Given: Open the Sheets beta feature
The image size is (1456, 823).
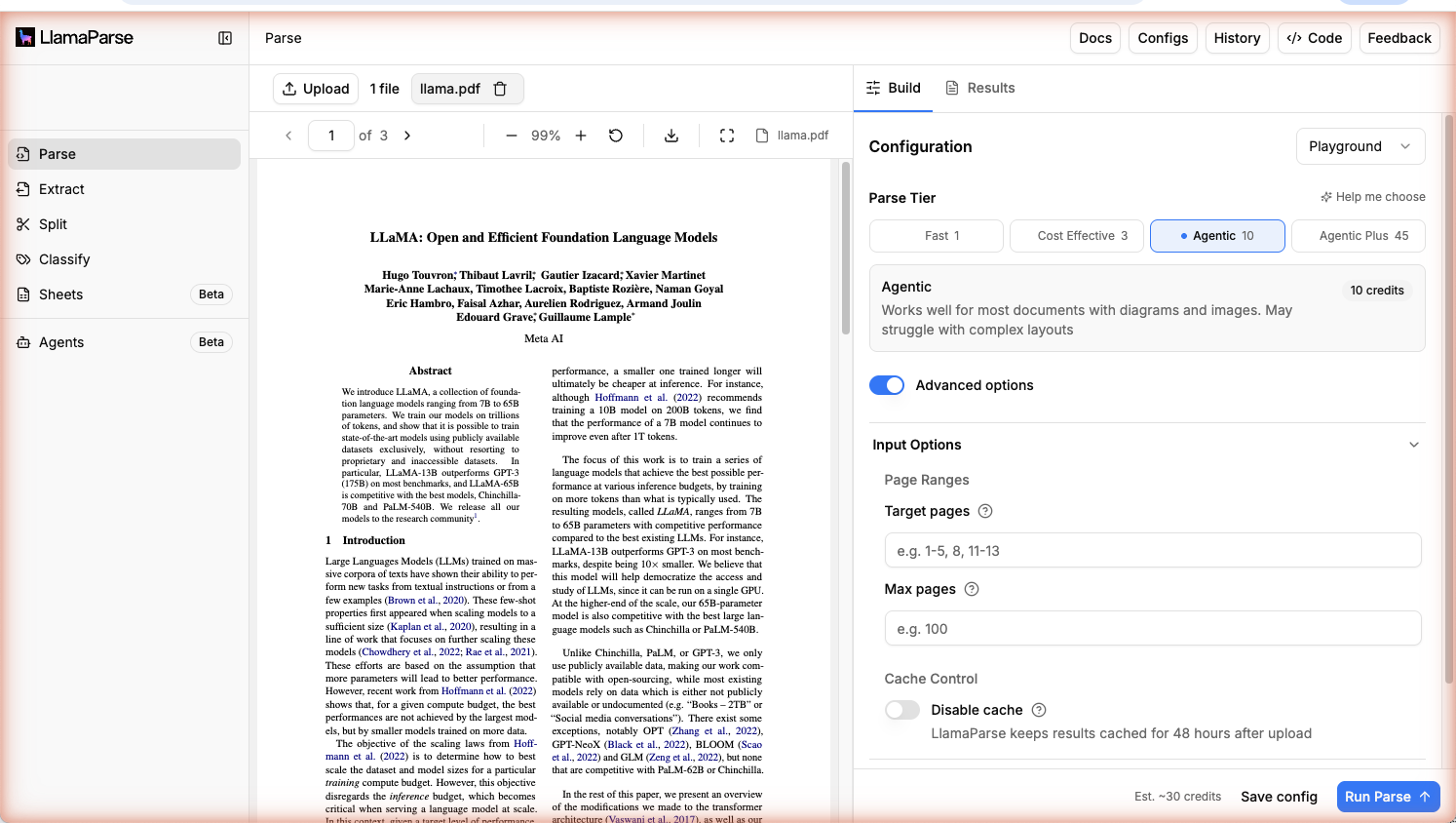Looking at the screenshot, I should [59, 294].
